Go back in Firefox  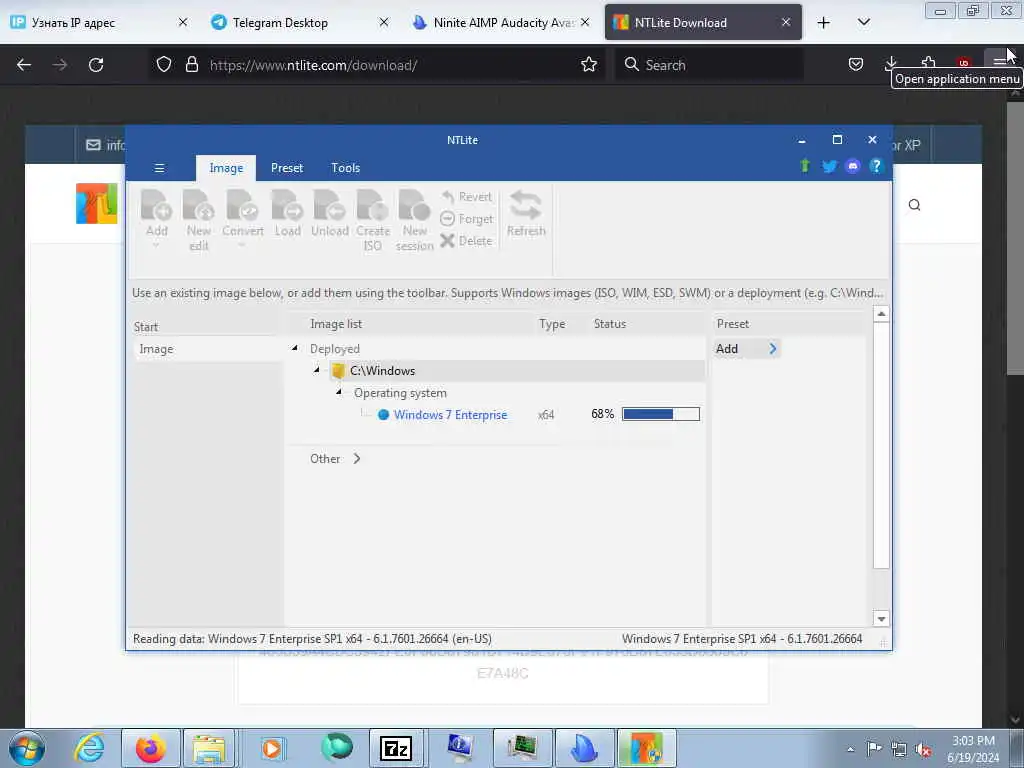[x=24, y=65]
